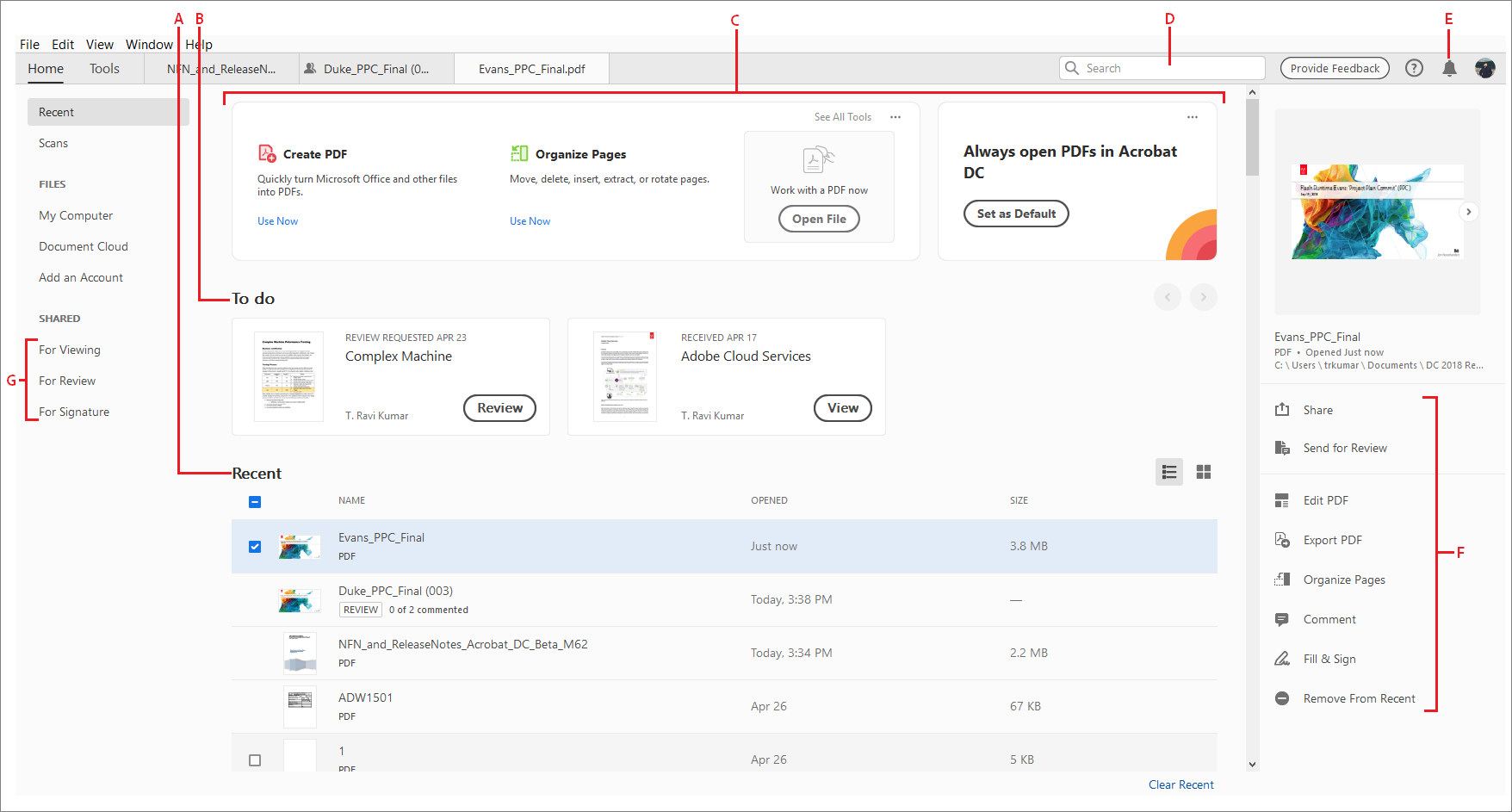Screen dimensions: 1512x812
Task: Click View on Adobe Cloud Services card
Action: pos(843,408)
